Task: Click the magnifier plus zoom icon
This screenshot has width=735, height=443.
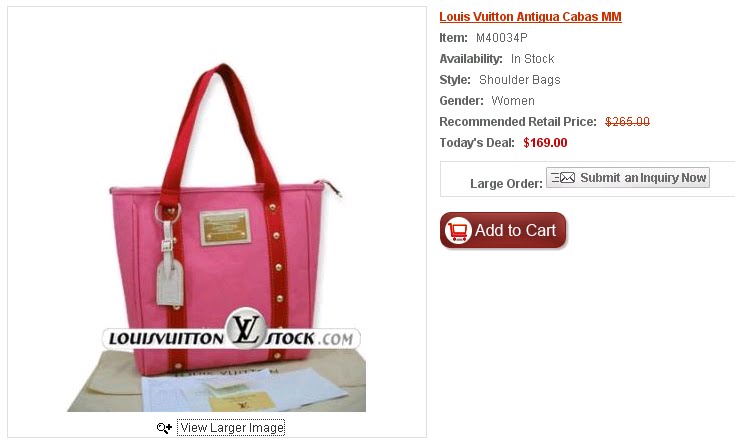Action: pos(164,428)
